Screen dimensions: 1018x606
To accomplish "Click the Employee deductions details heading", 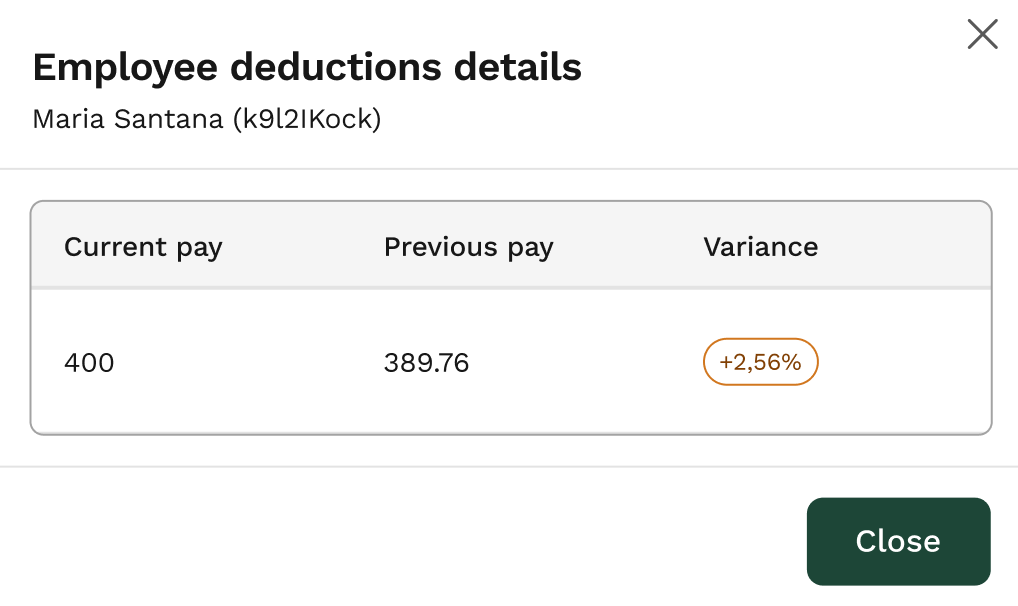I will pyautogui.click(x=307, y=68).
